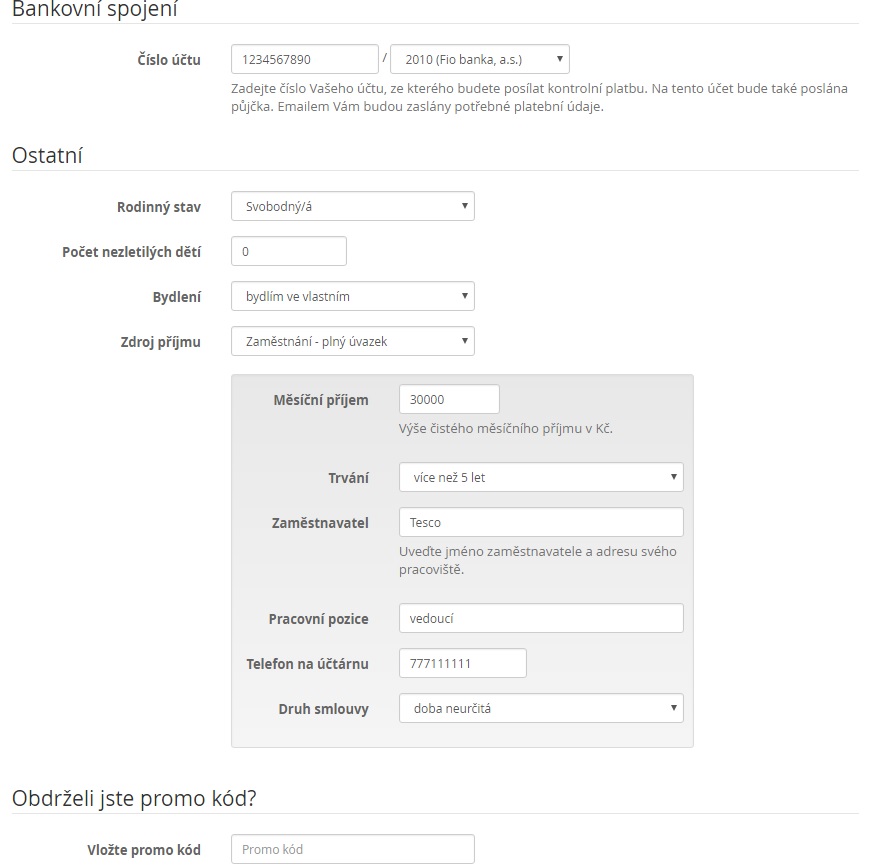873x866 pixels.
Task: Expand the Rodinný stav dropdown
Action: coord(352,206)
